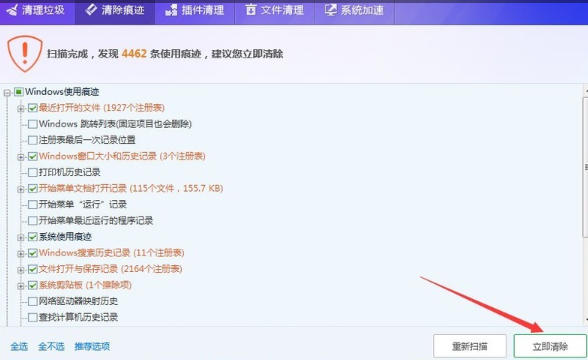Click the orange warning shield icon
The height and width of the screenshot is (360, 588).
click(25, 53)
